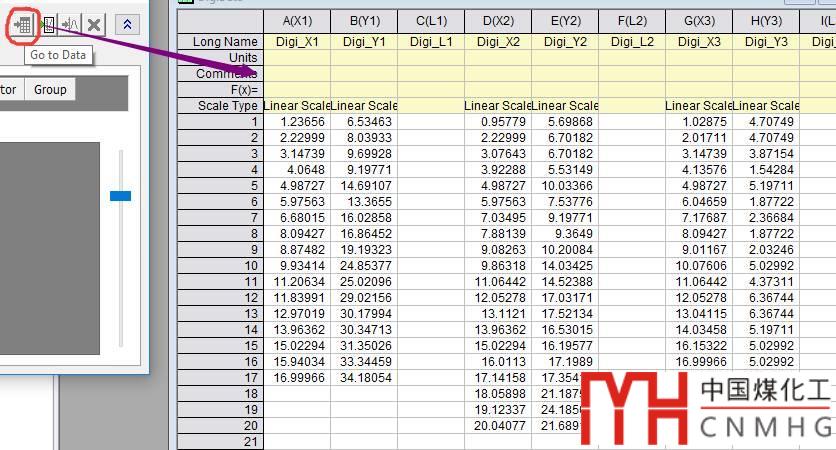Click the blue vertical slider thumb
This screenshot has height=450, width=836.
(120, 196)
